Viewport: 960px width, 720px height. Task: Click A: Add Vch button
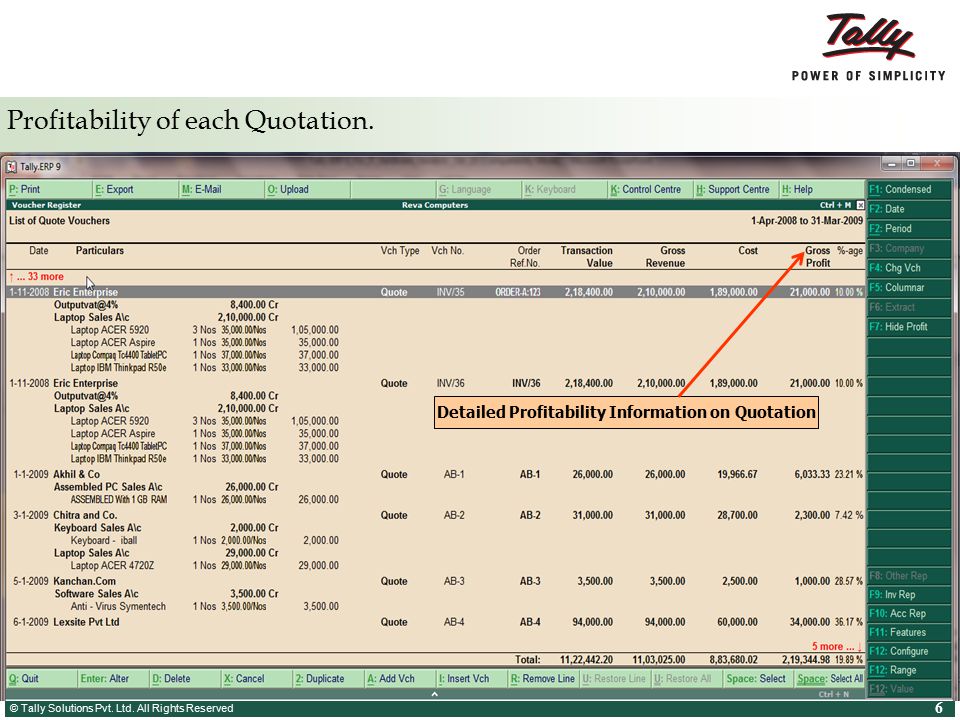[x=400, y=678]
